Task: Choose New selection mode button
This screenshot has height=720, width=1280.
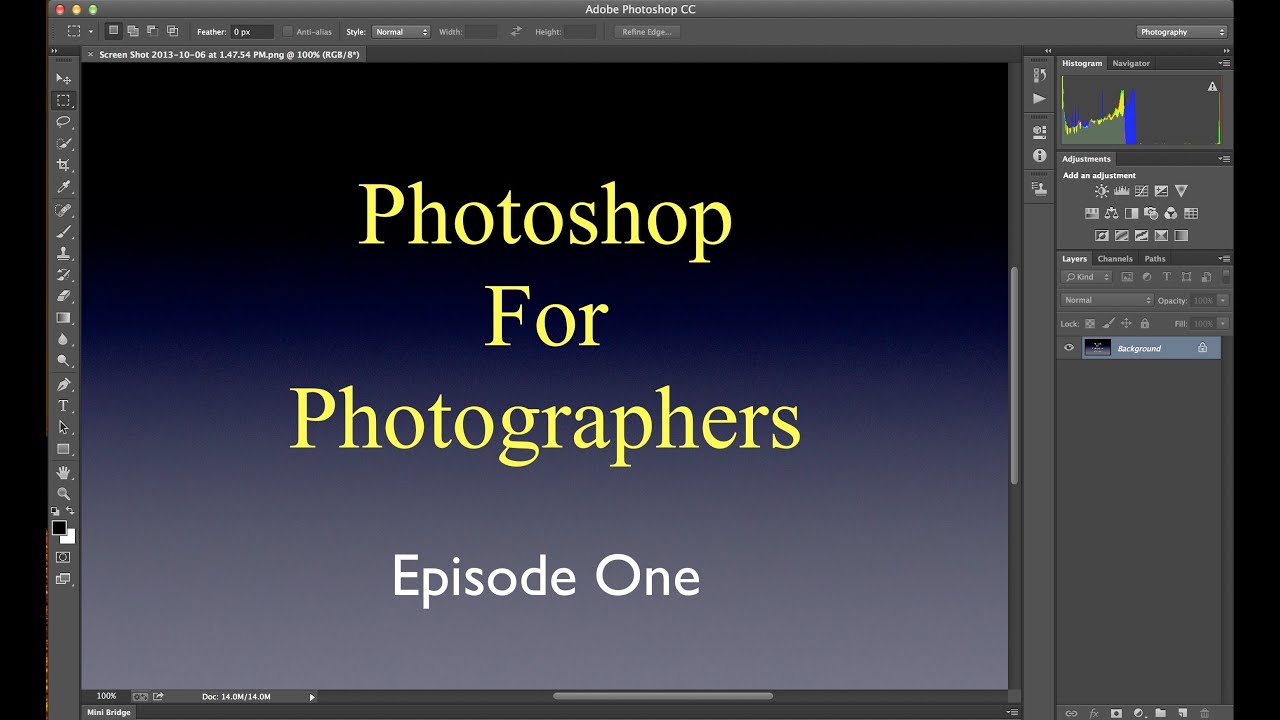Action: tap(113, 31)
